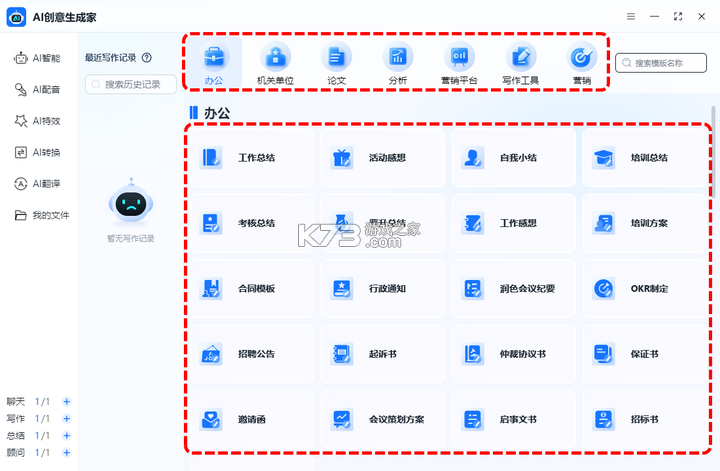Choose the 招聘公告 template
The width and height of the screenshot is (720, 471).
252,354
